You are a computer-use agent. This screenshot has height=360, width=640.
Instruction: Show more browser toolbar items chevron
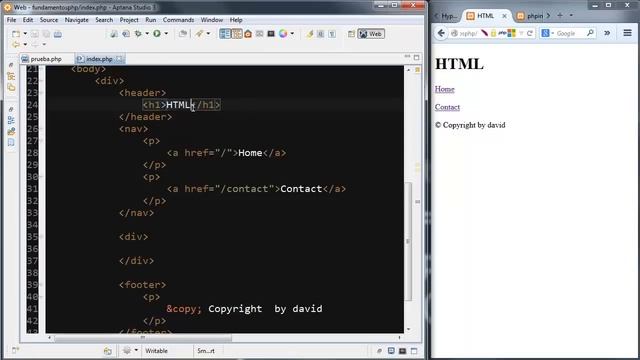click(x=607, y=33)
